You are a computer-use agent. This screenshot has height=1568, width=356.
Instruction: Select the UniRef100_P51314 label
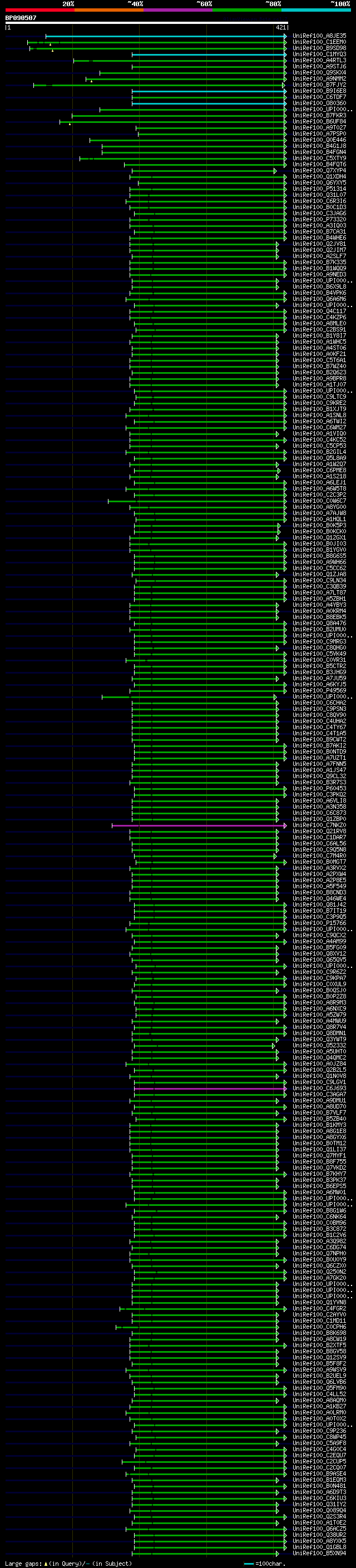tap(319, 189)
